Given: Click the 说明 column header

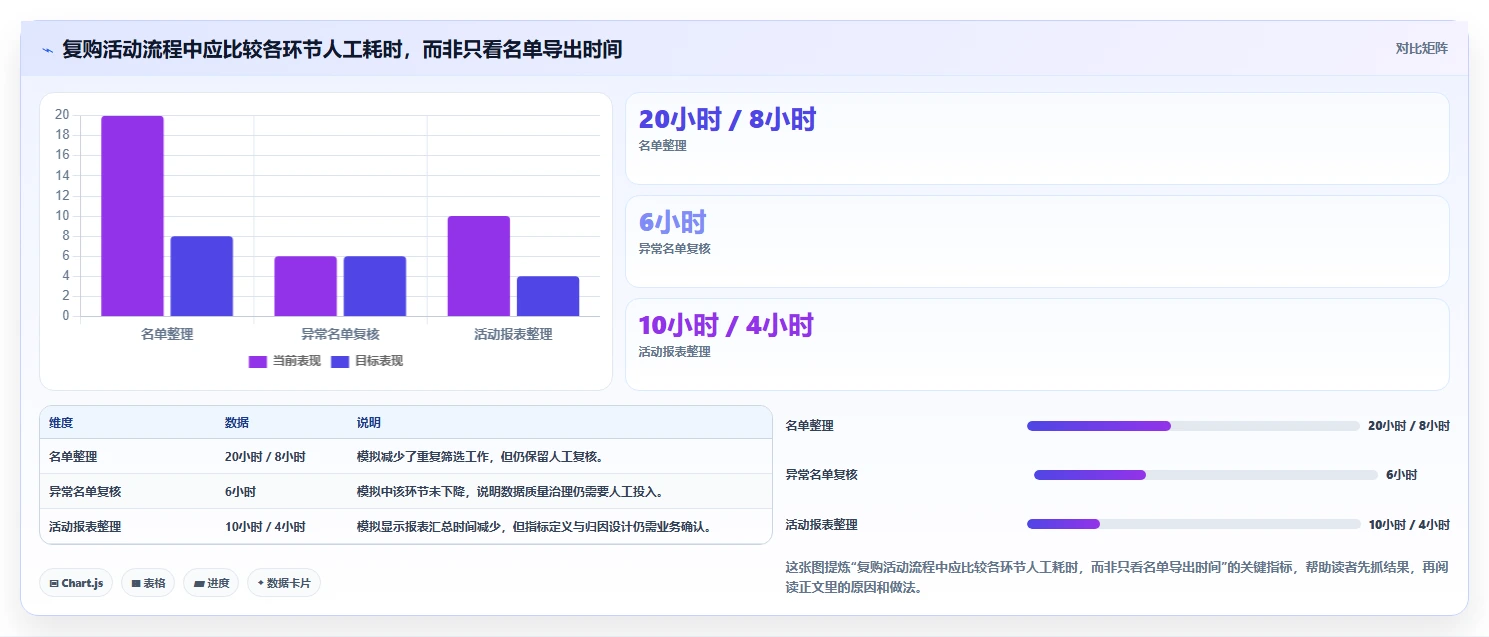Looking at the screenshot, I should (x=369, y=423).
